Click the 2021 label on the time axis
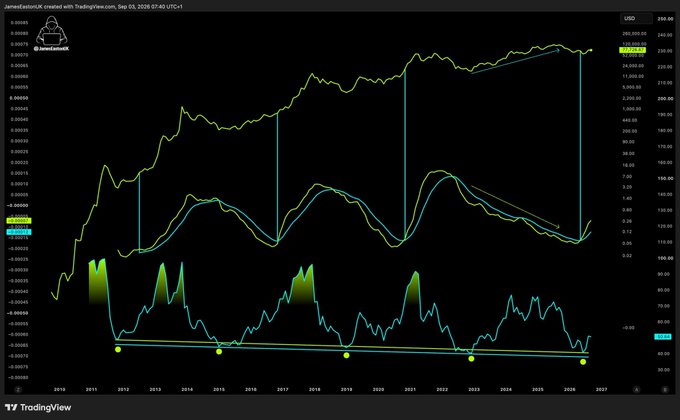This screenshot has width=680, height=420. [410, 390]
